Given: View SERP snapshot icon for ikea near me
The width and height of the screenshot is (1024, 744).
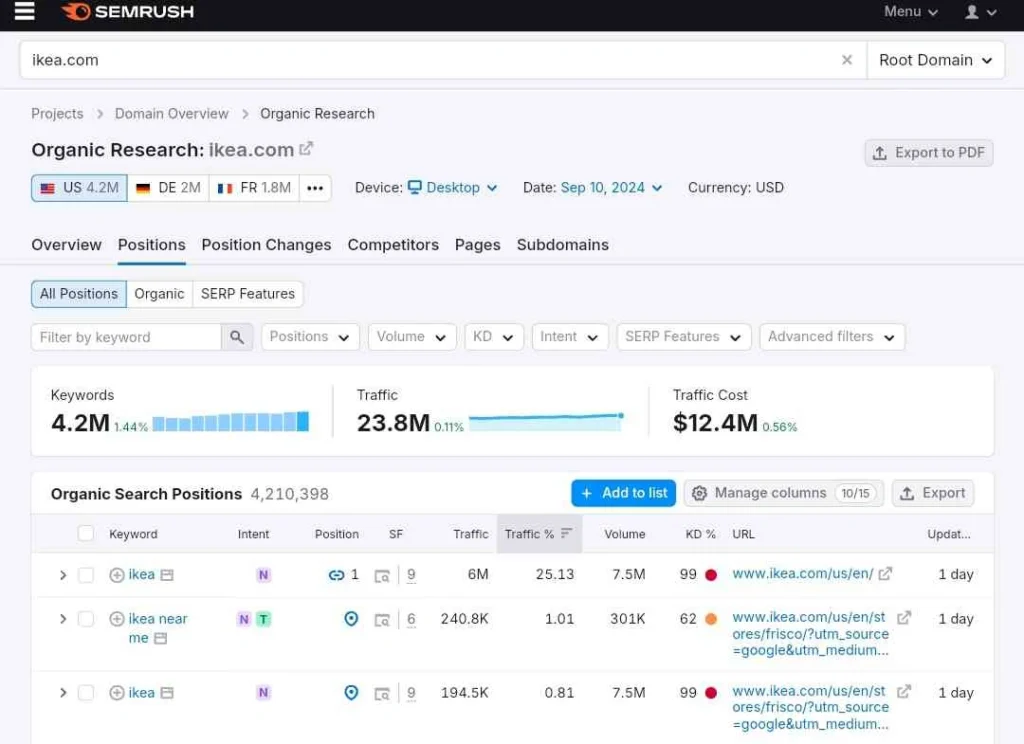Looking at the screenshot, I should point(382,619).
